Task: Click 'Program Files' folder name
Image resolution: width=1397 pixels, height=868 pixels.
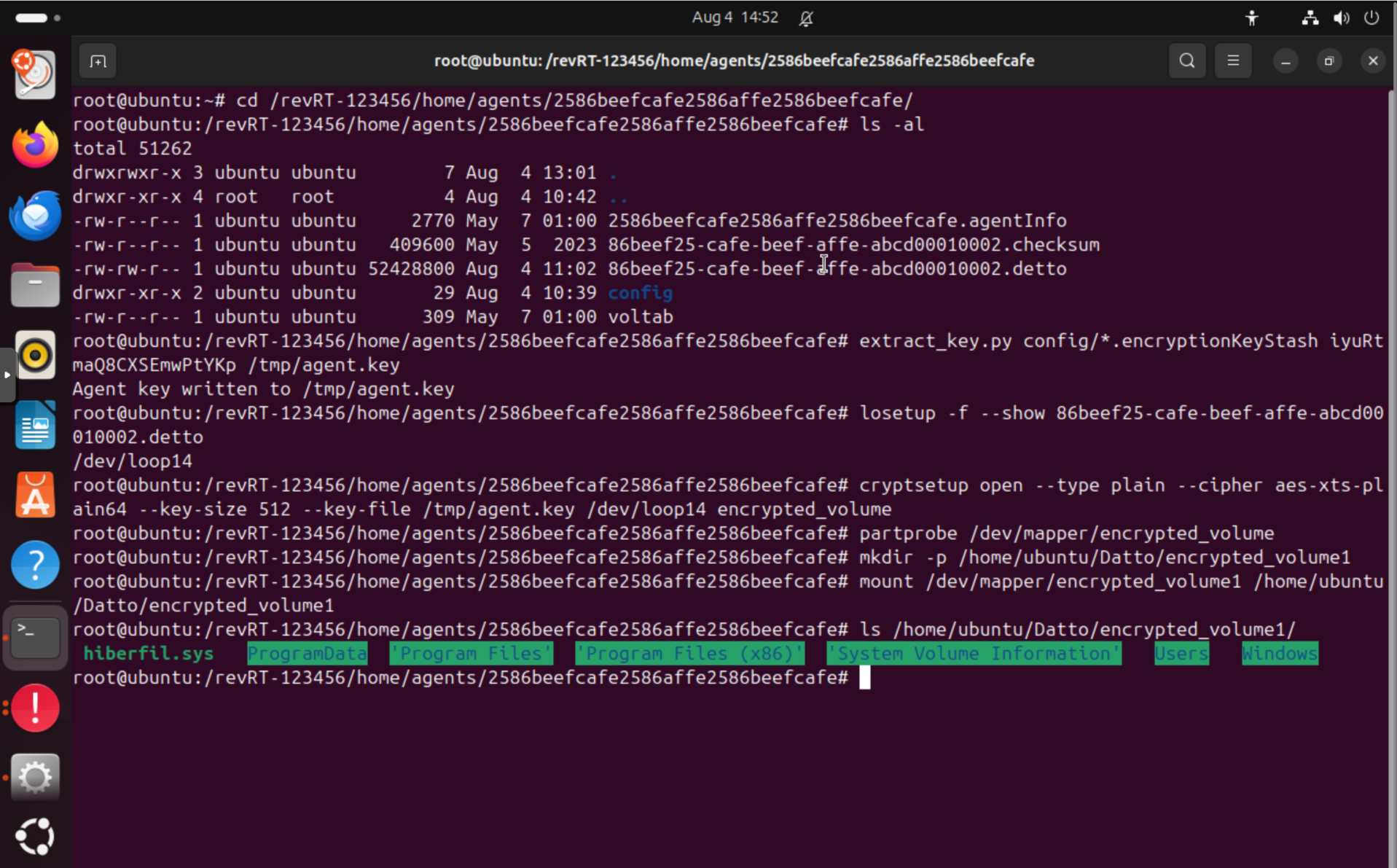Action: [471, 654]
